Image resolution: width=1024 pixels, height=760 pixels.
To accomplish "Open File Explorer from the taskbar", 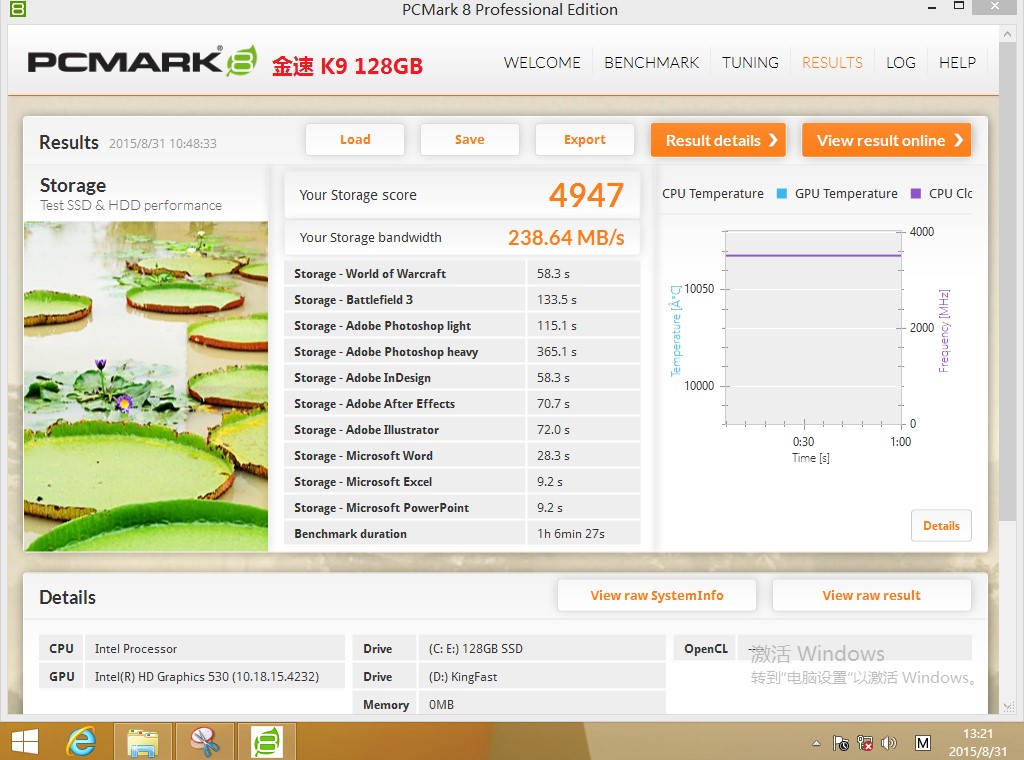I will (142, 742).
